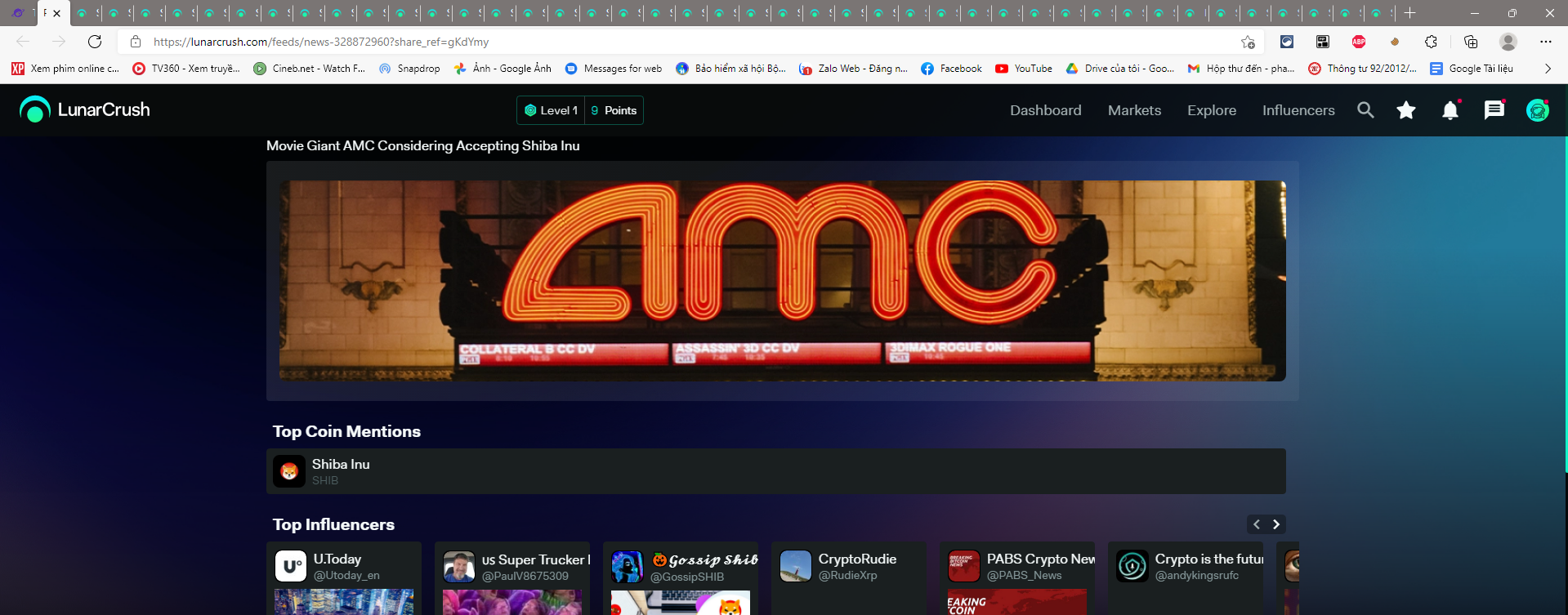This screenshot has width=1568, height=615.
Task: Click the U.Today influencer avatar
Action: pyautogui.click(x=291, y=566)
